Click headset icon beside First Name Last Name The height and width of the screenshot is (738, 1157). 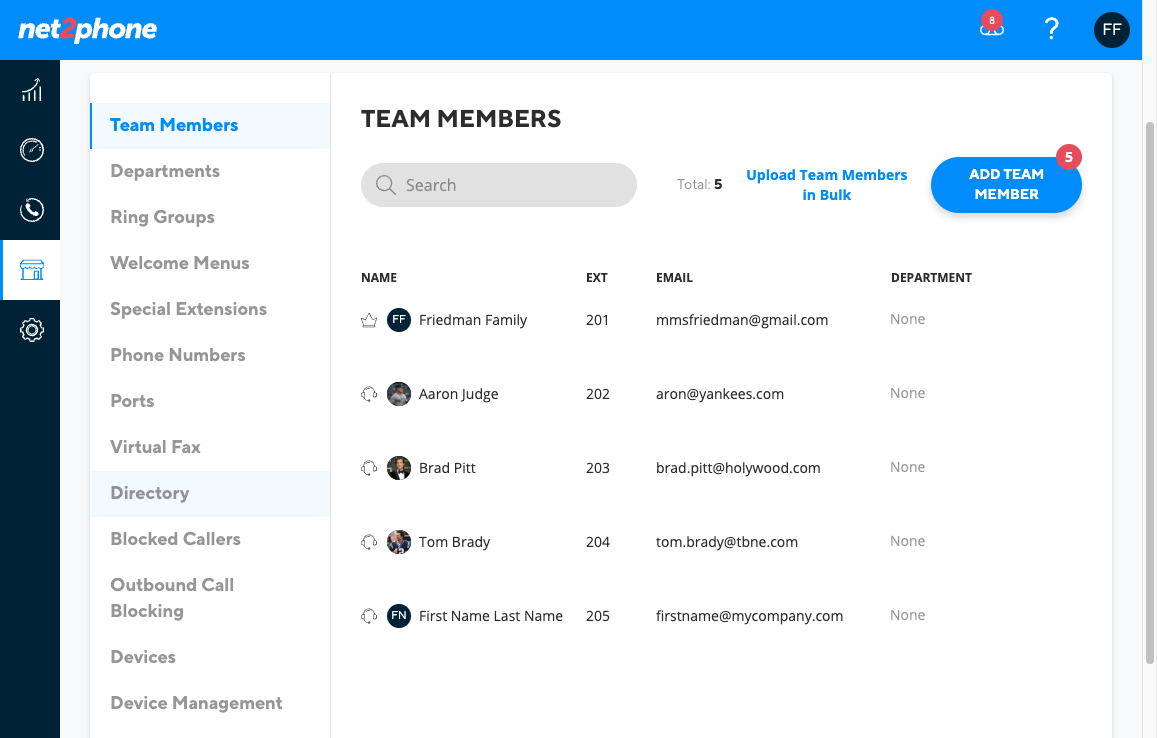point(369,615)
